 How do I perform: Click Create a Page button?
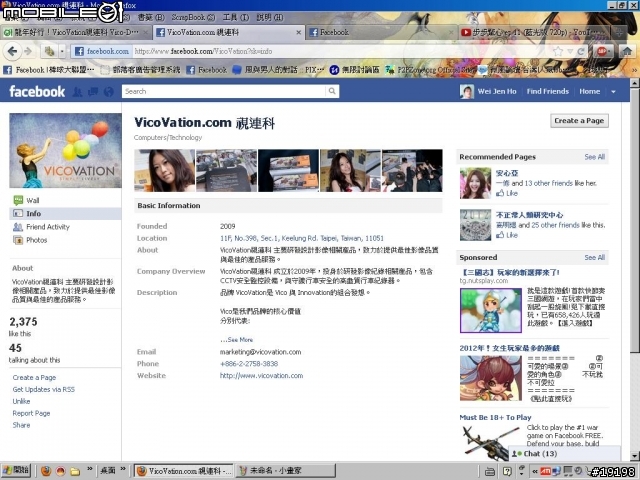tap(579, 121)
